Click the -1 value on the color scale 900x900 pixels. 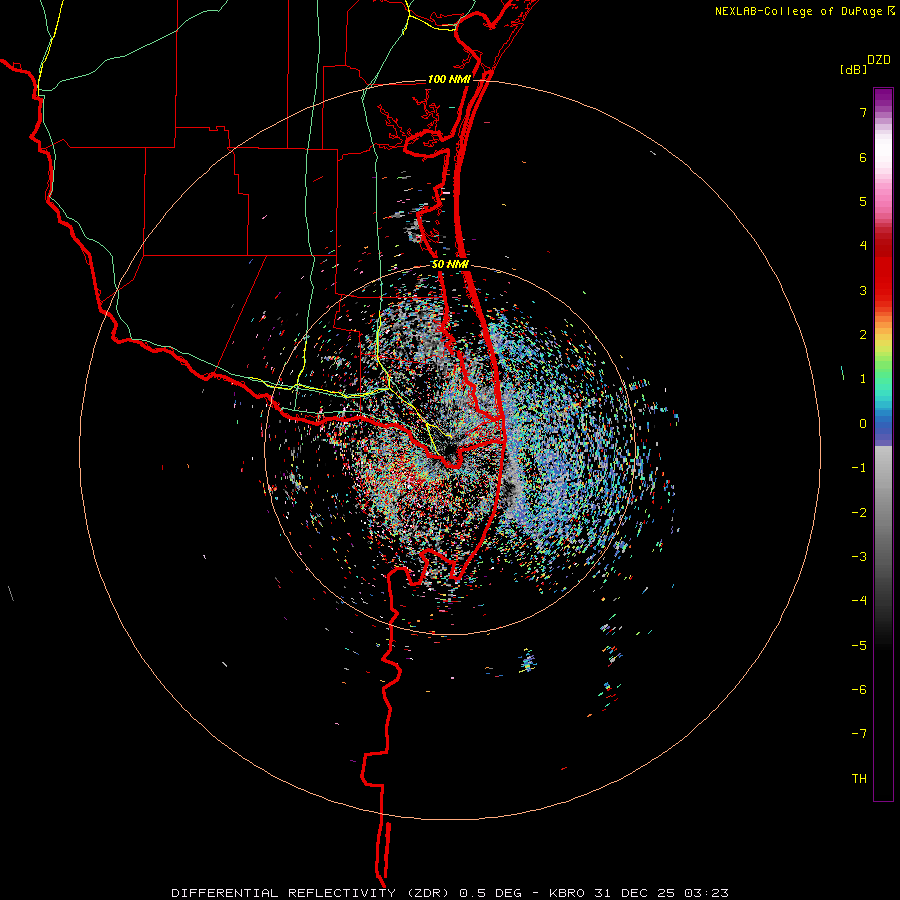859,468
